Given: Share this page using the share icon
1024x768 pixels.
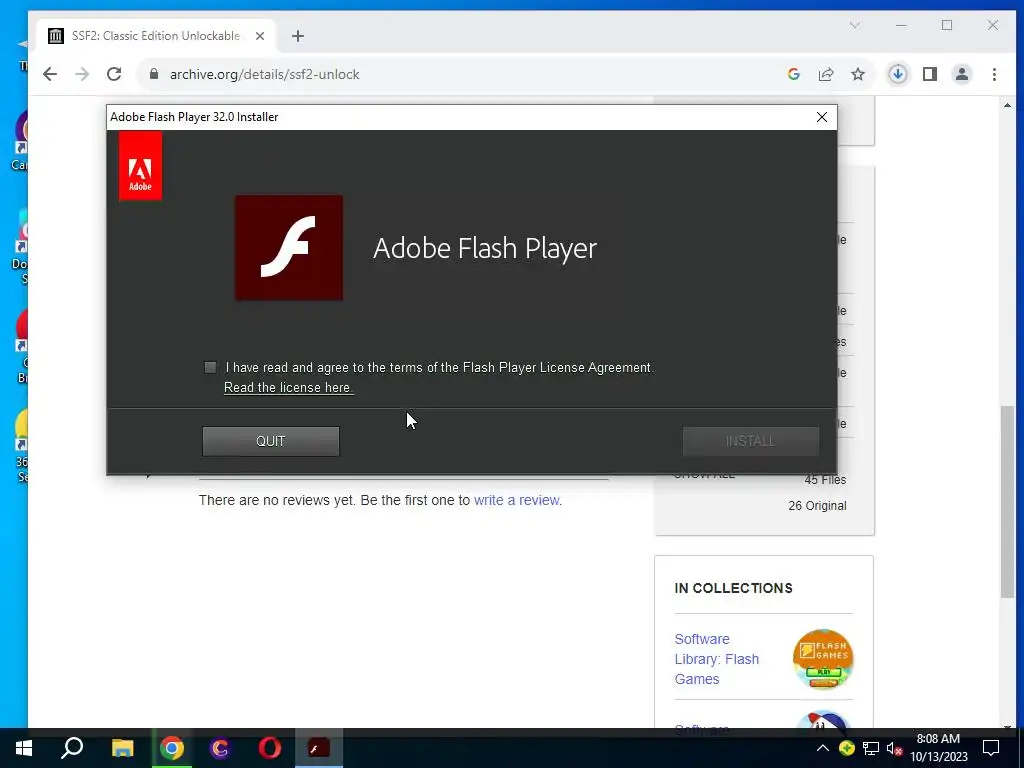Looking at the screenshot, I should pos(826,74).
